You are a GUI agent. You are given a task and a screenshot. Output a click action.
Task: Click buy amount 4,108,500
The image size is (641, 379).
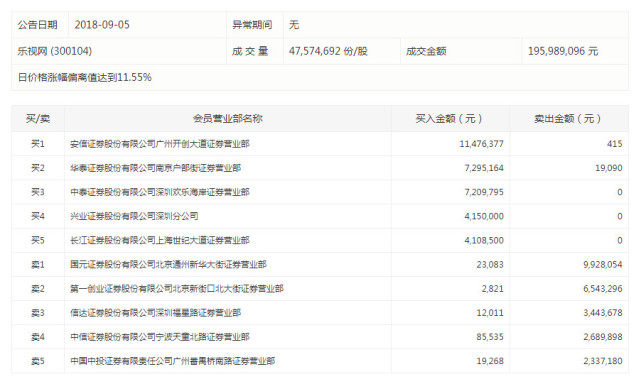pyautogui.click(x=484, y=240)
